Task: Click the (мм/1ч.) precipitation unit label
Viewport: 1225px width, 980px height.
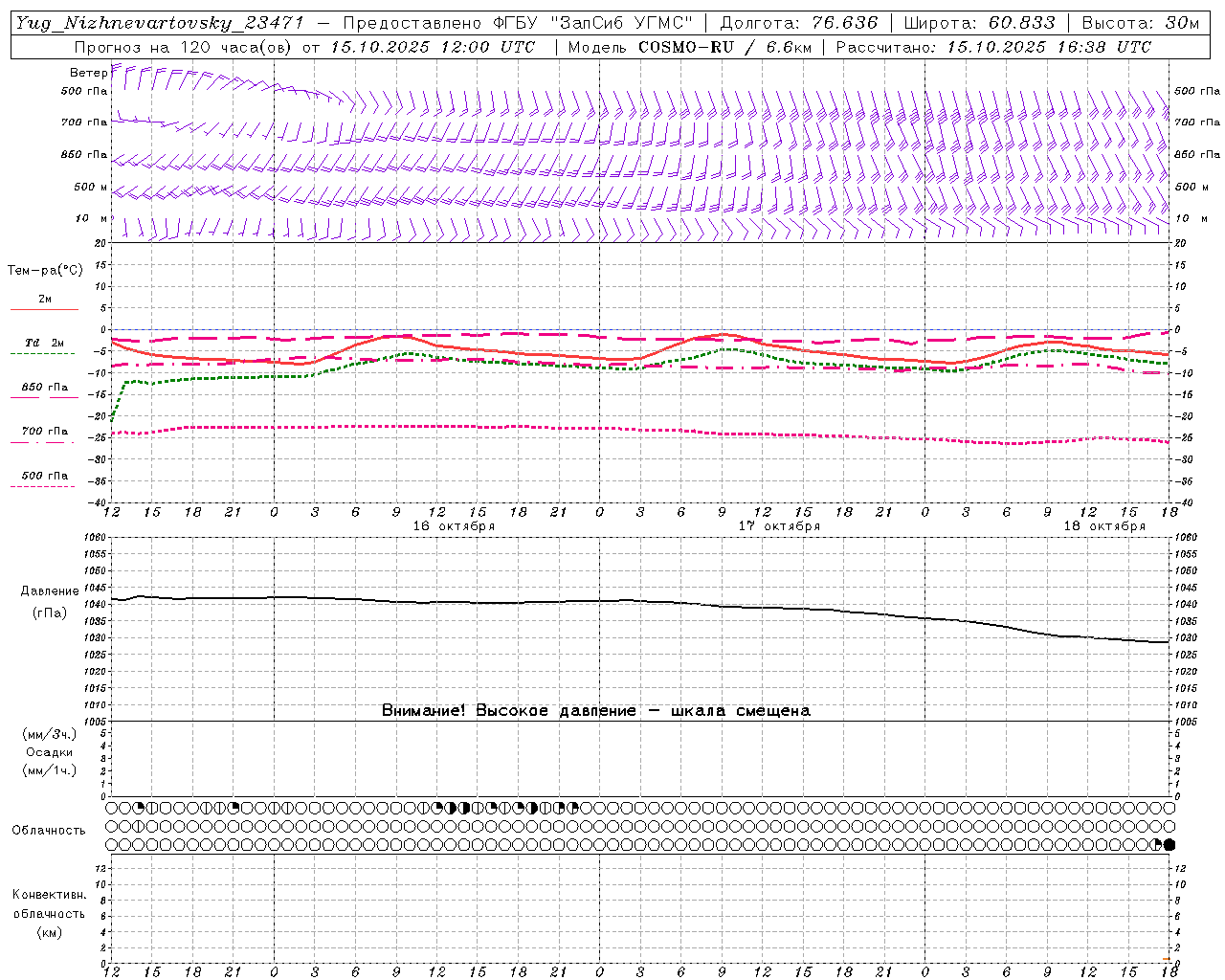Action: click(49, 770)
